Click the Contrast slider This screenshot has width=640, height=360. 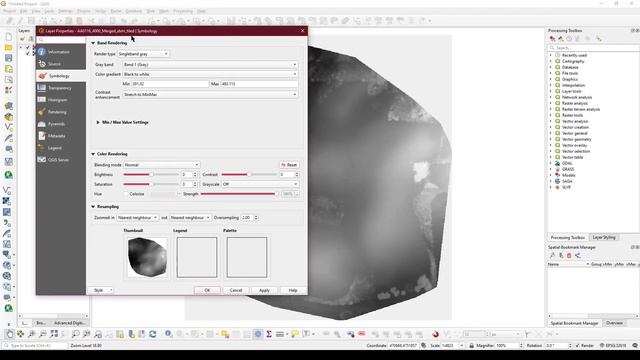(x=249, y=175)
